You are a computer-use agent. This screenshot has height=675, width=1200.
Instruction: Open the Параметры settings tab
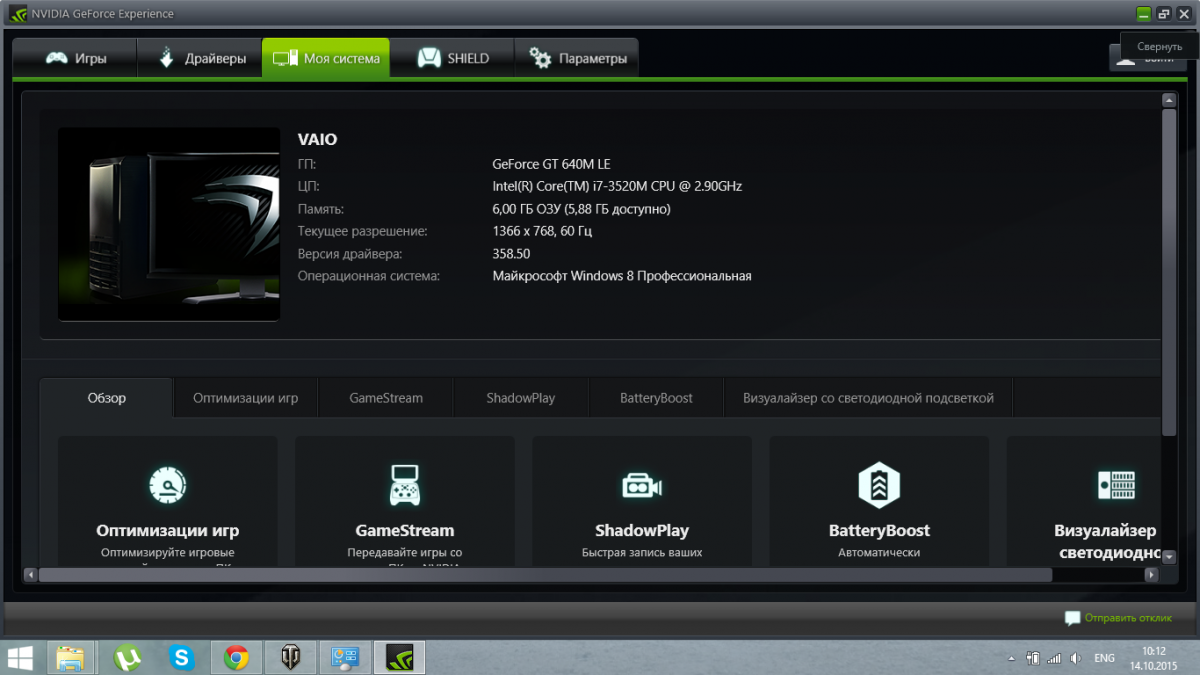578,58
